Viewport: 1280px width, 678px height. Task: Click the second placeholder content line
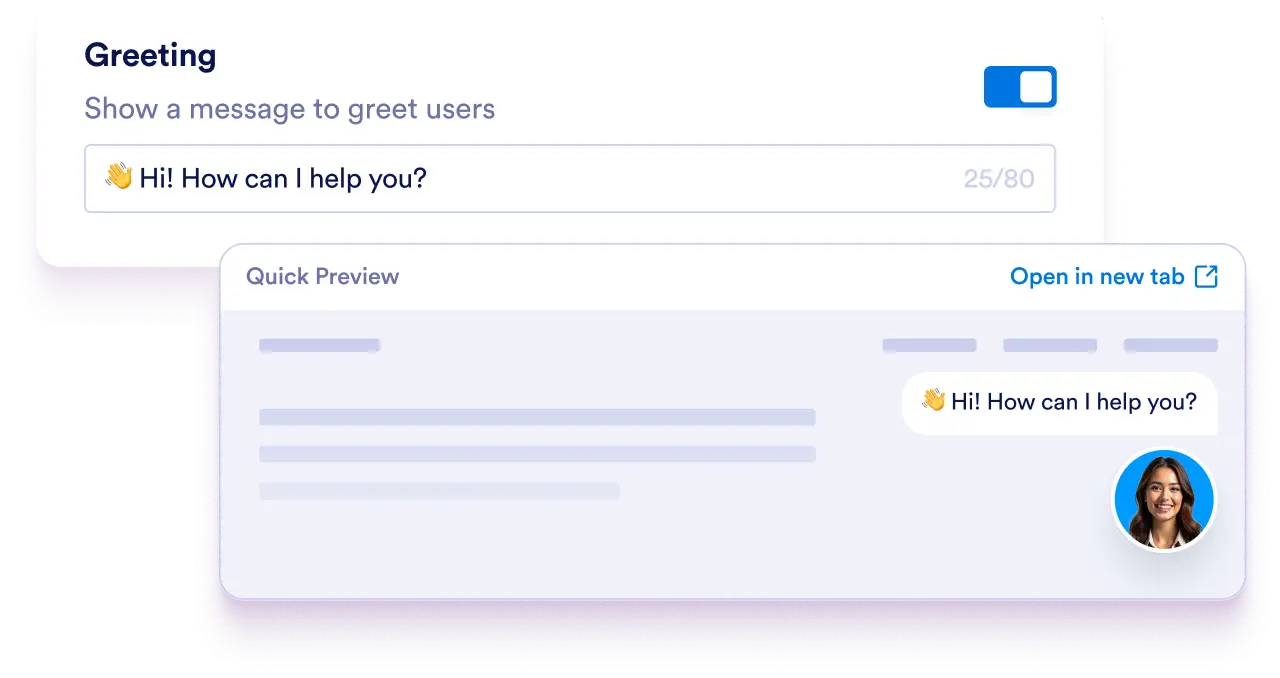[537, 454]
